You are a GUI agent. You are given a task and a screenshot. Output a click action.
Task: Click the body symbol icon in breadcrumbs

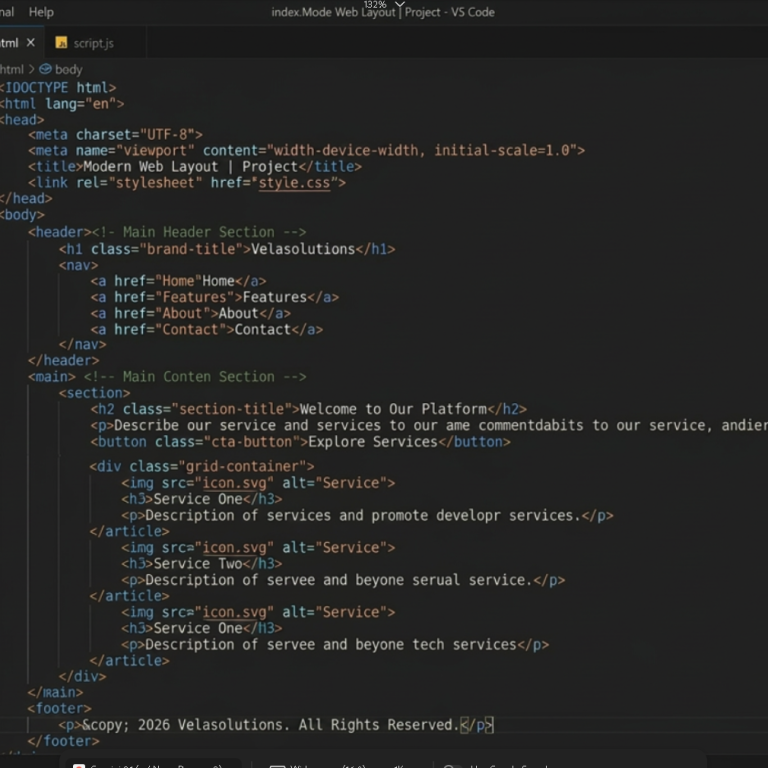click(x=45, y=69)
